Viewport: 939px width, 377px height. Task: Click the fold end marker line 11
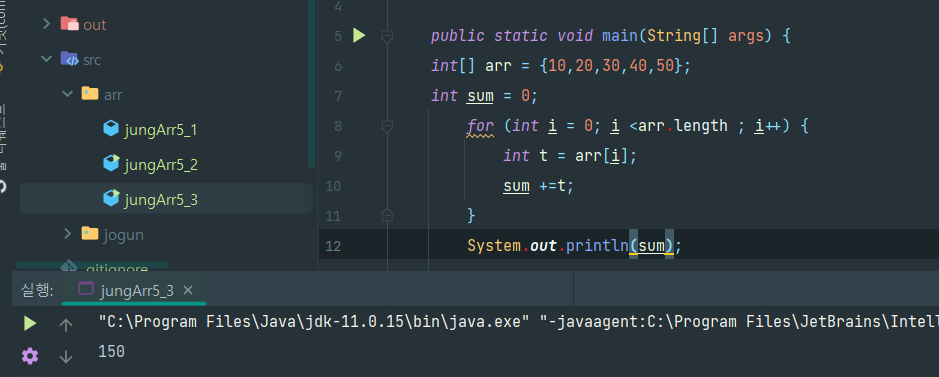[x=387, y=215]
